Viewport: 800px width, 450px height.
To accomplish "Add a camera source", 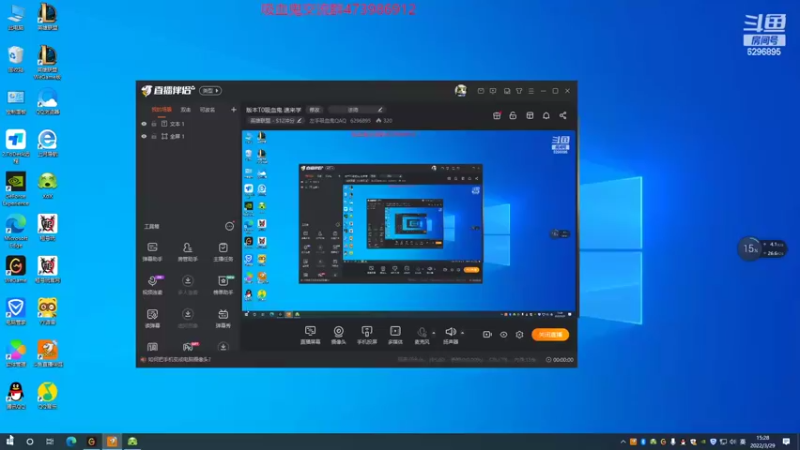I will coord(338,335).
